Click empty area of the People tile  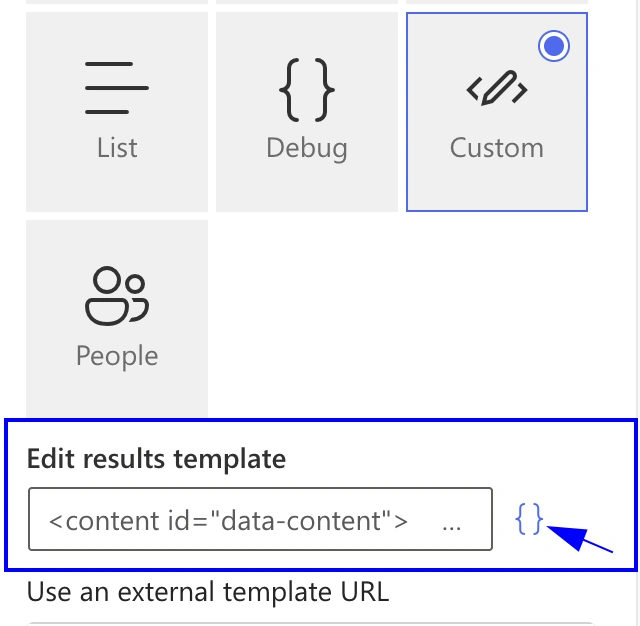point(117,394)
